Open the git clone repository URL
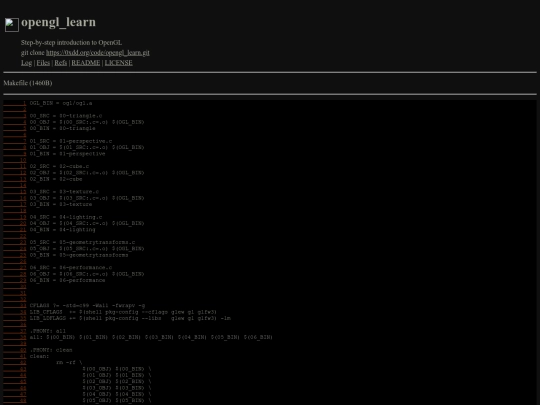Image resolution: width=540 pixels, height=405 pixels. pos(98,53)
